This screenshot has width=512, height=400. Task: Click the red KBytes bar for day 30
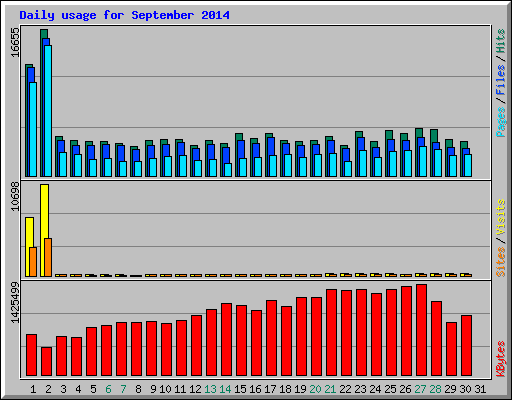(x=466, y=346)
